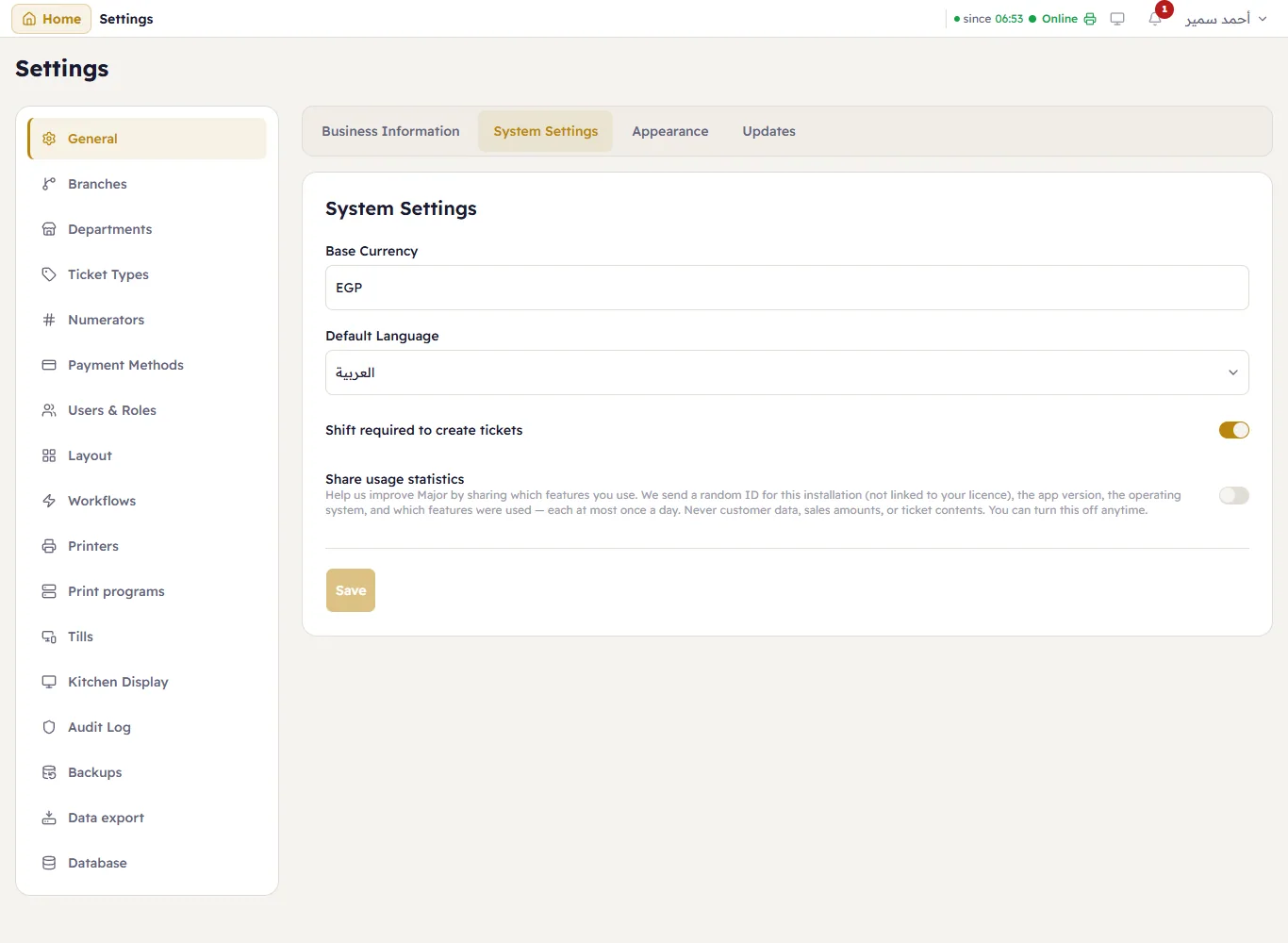Click the Database cylinder icon
1288x943 pixels.
click(49, 863)
